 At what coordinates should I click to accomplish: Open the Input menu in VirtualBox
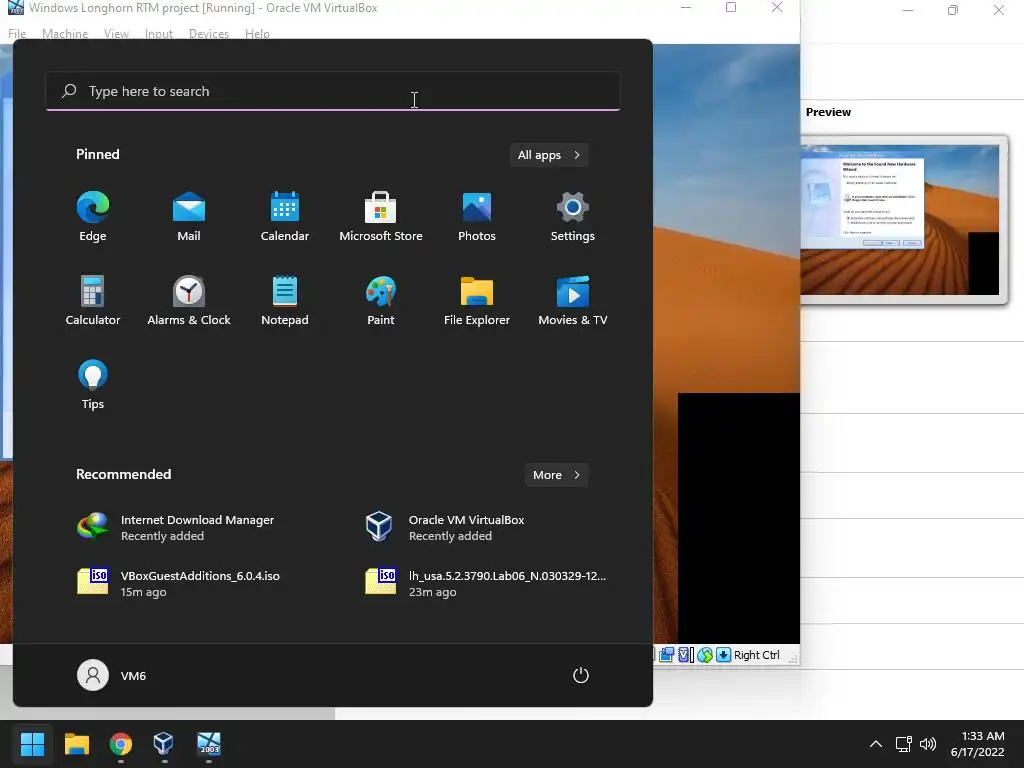[159, 33]
